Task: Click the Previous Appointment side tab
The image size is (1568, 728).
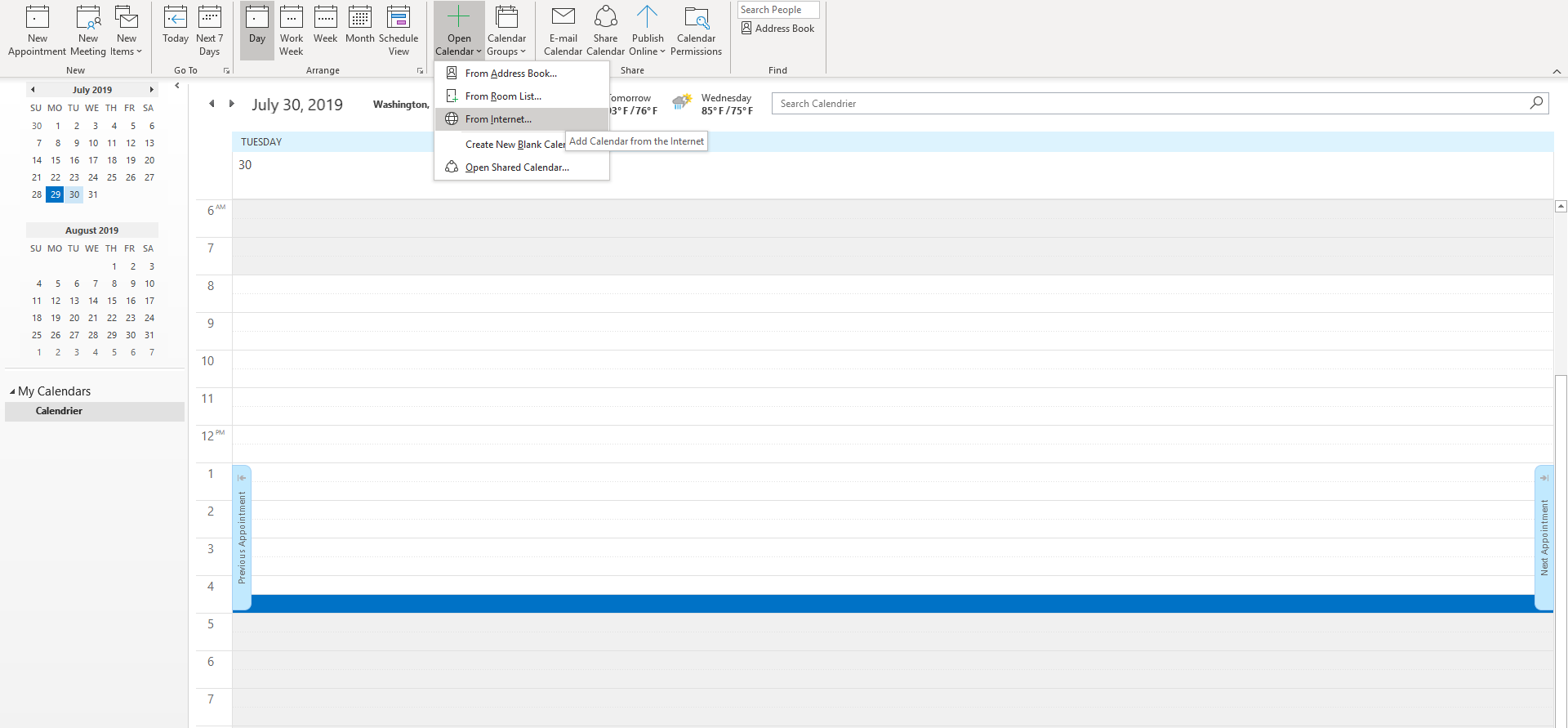Action: point(242,538)
